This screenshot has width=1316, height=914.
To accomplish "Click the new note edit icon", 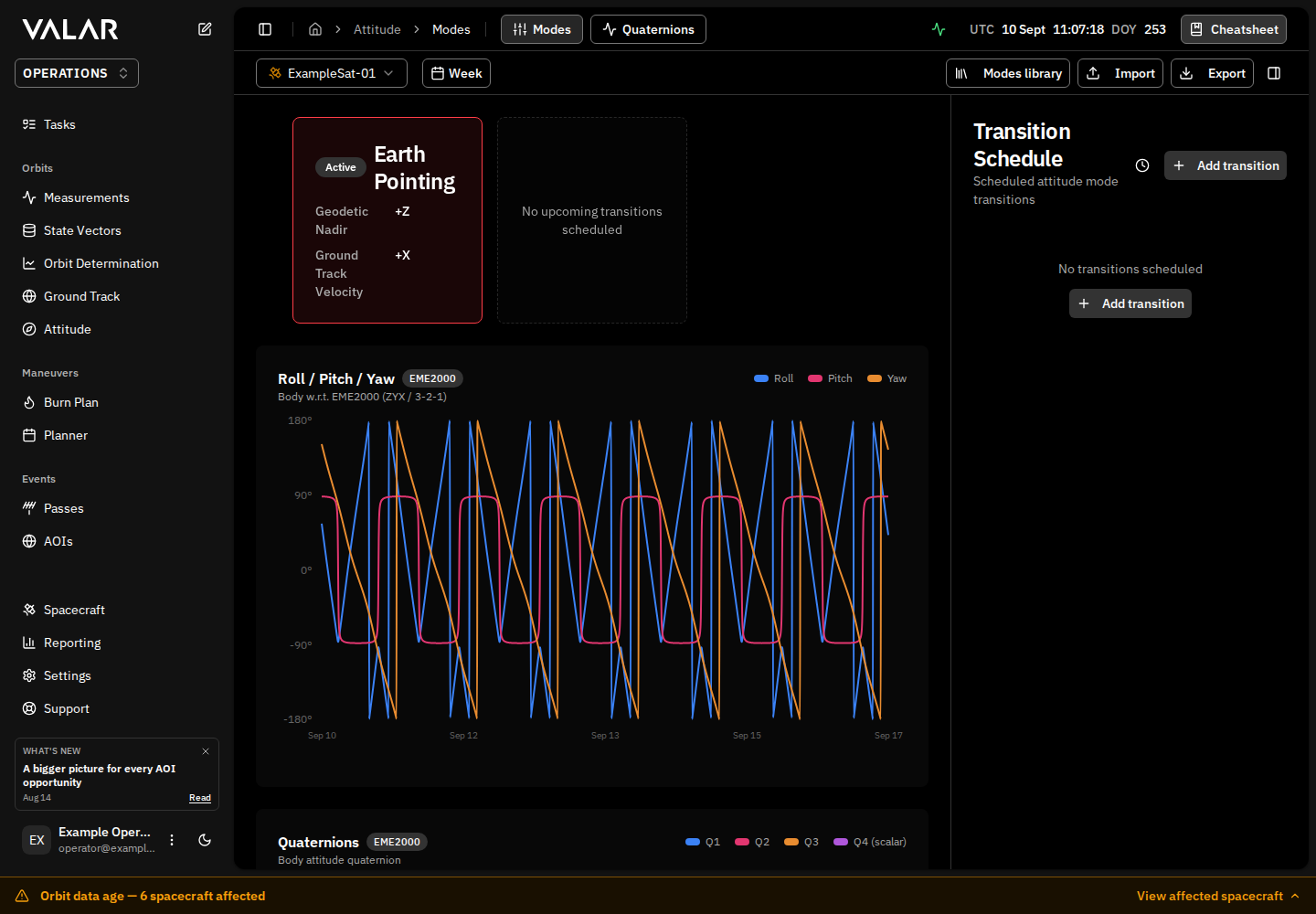I will point(205,29).
